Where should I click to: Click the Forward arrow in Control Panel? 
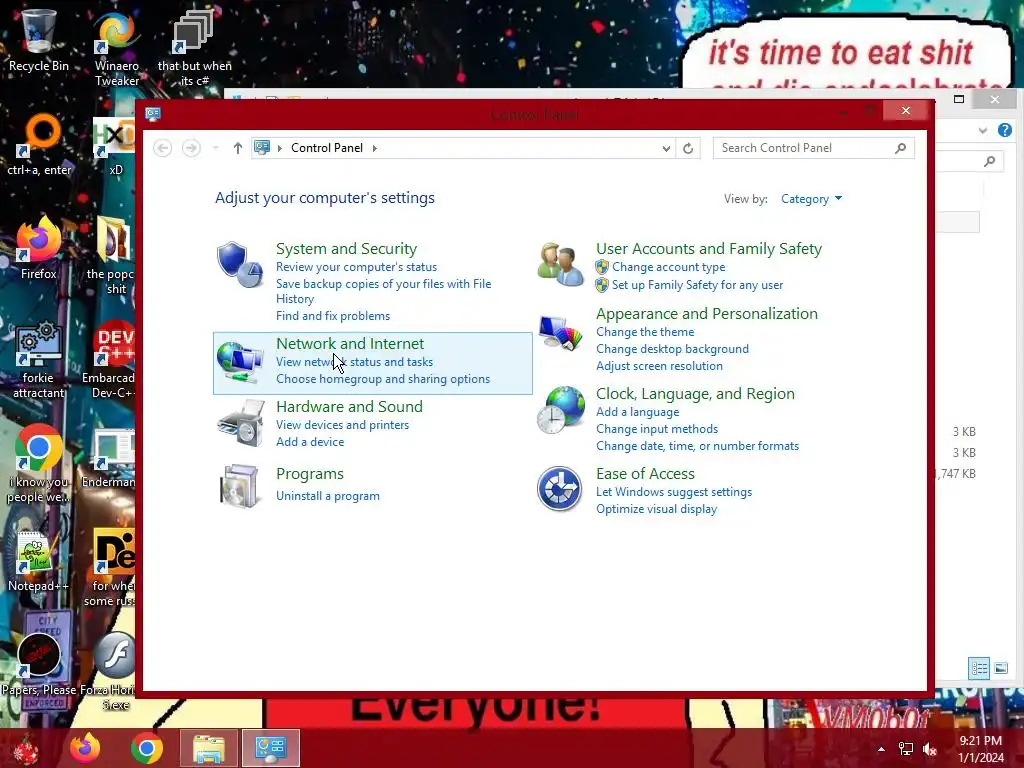(x=191, y=148)
